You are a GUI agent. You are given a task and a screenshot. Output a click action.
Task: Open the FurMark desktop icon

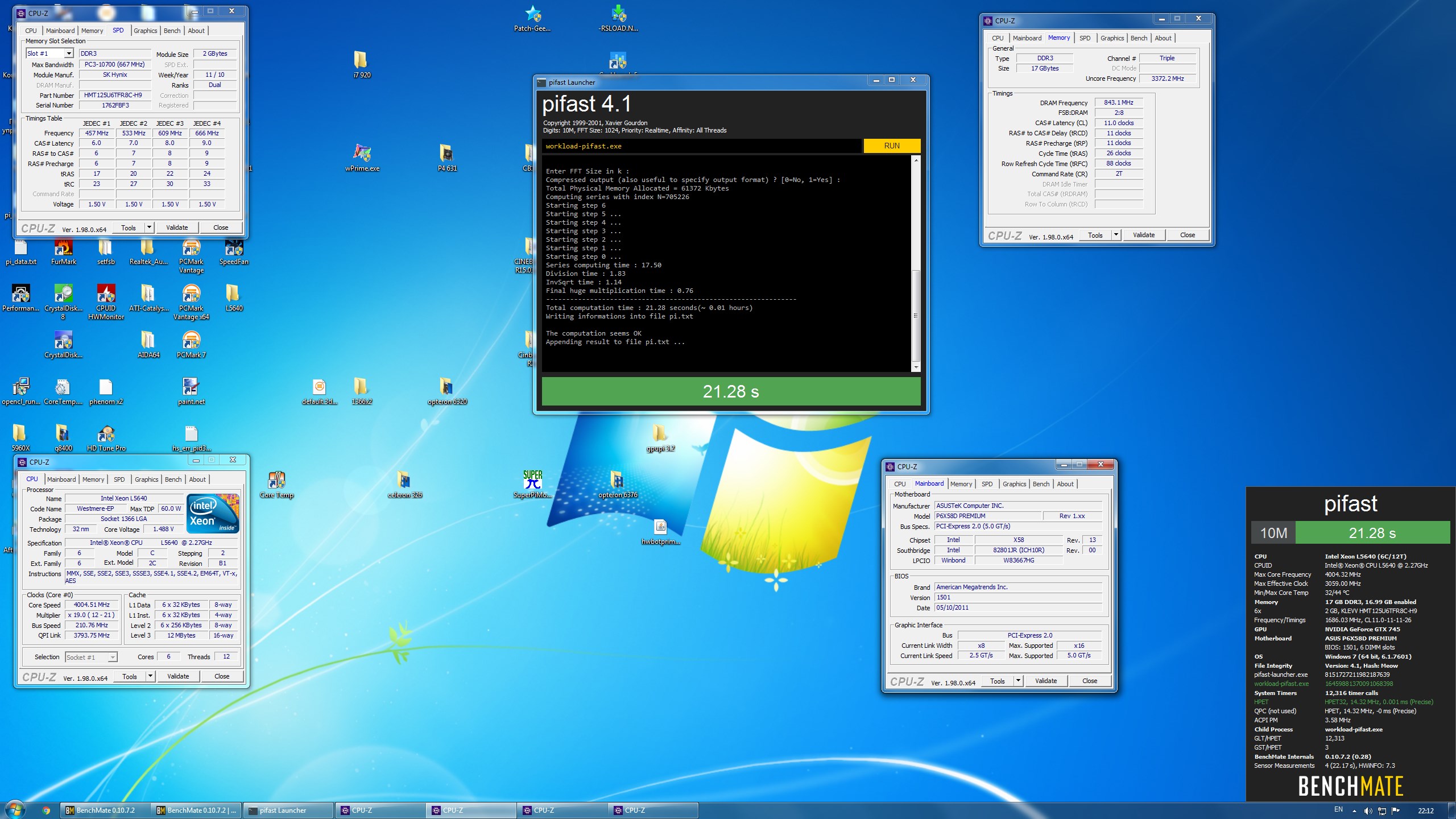click(x=63, y=252)
